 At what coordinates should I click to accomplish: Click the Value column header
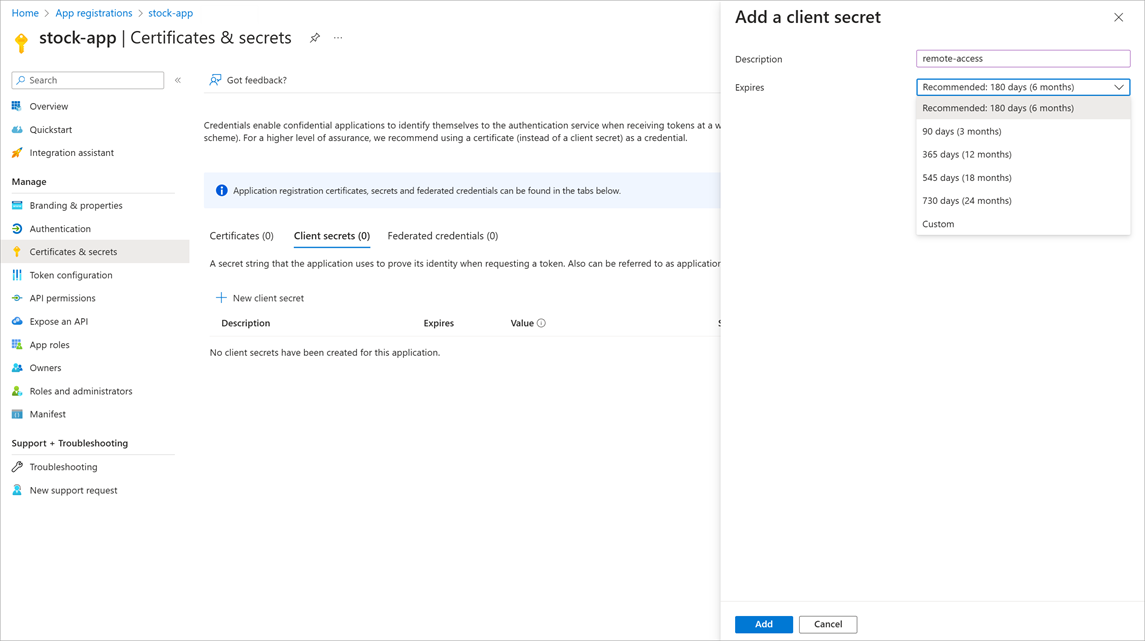coord(521,323)
